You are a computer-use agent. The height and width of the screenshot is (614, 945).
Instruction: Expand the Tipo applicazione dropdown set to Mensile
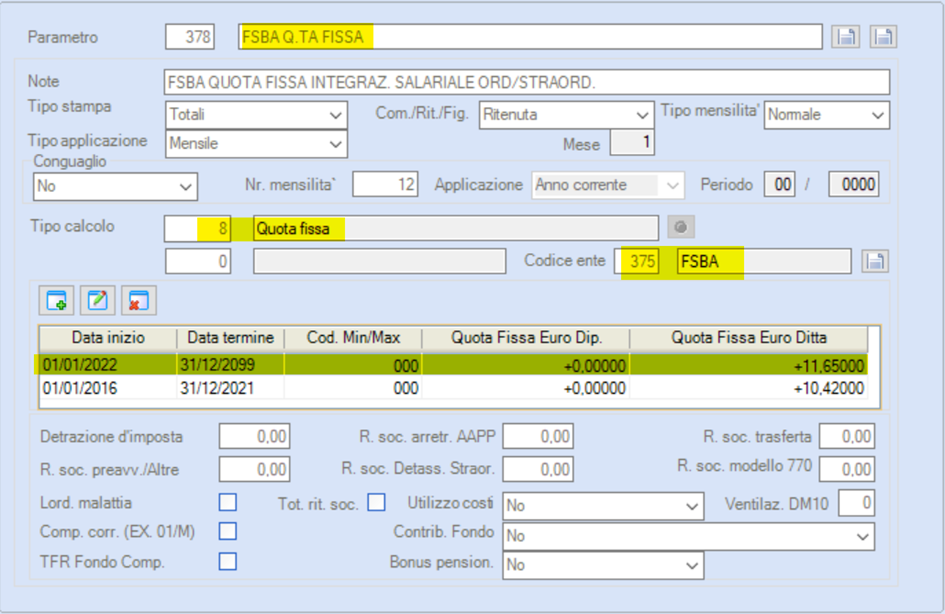pyautogui.click(x=256, y=144)
